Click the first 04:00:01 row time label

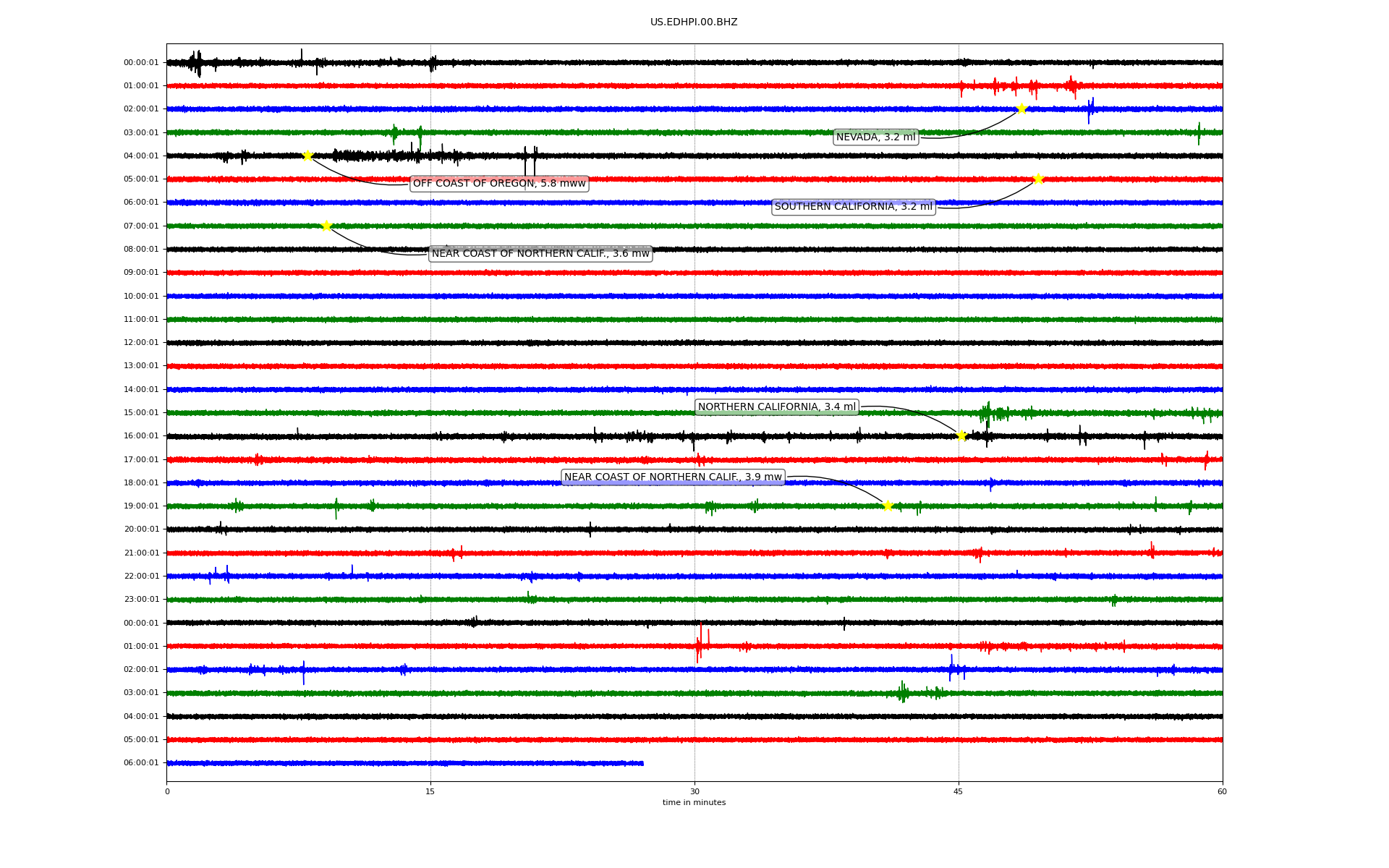tap(141, 156)
